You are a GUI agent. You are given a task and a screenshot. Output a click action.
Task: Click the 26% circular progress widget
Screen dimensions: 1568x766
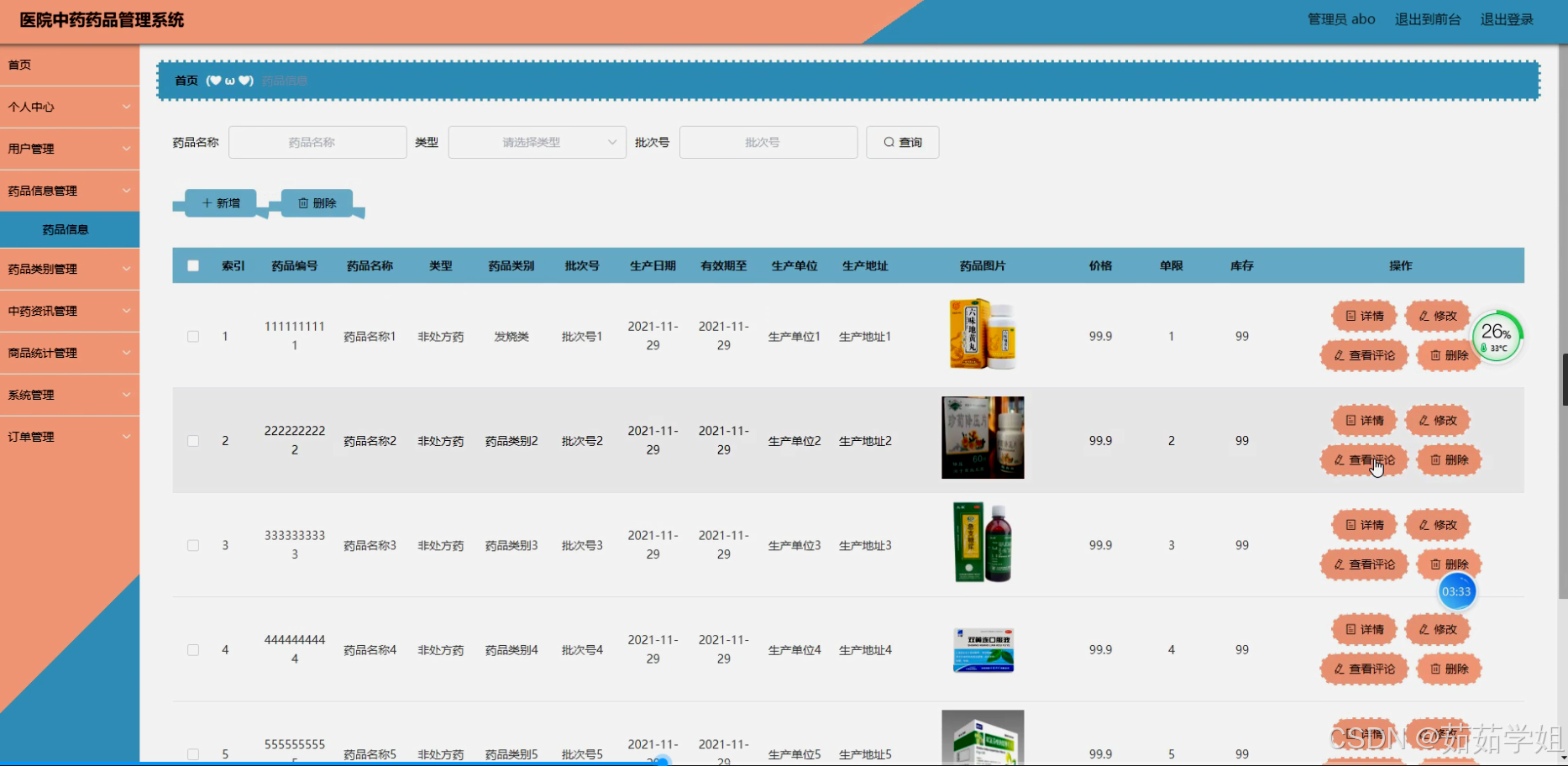(x=1497, y=336)
